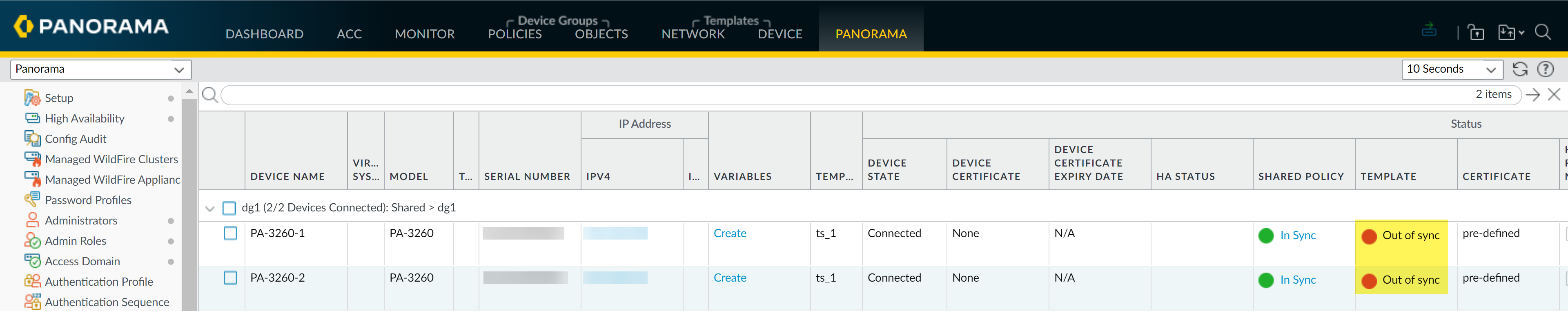Click In Sync link for PA-3260-2
The width and height of the screenshot is (1568, 311).
1297,280
